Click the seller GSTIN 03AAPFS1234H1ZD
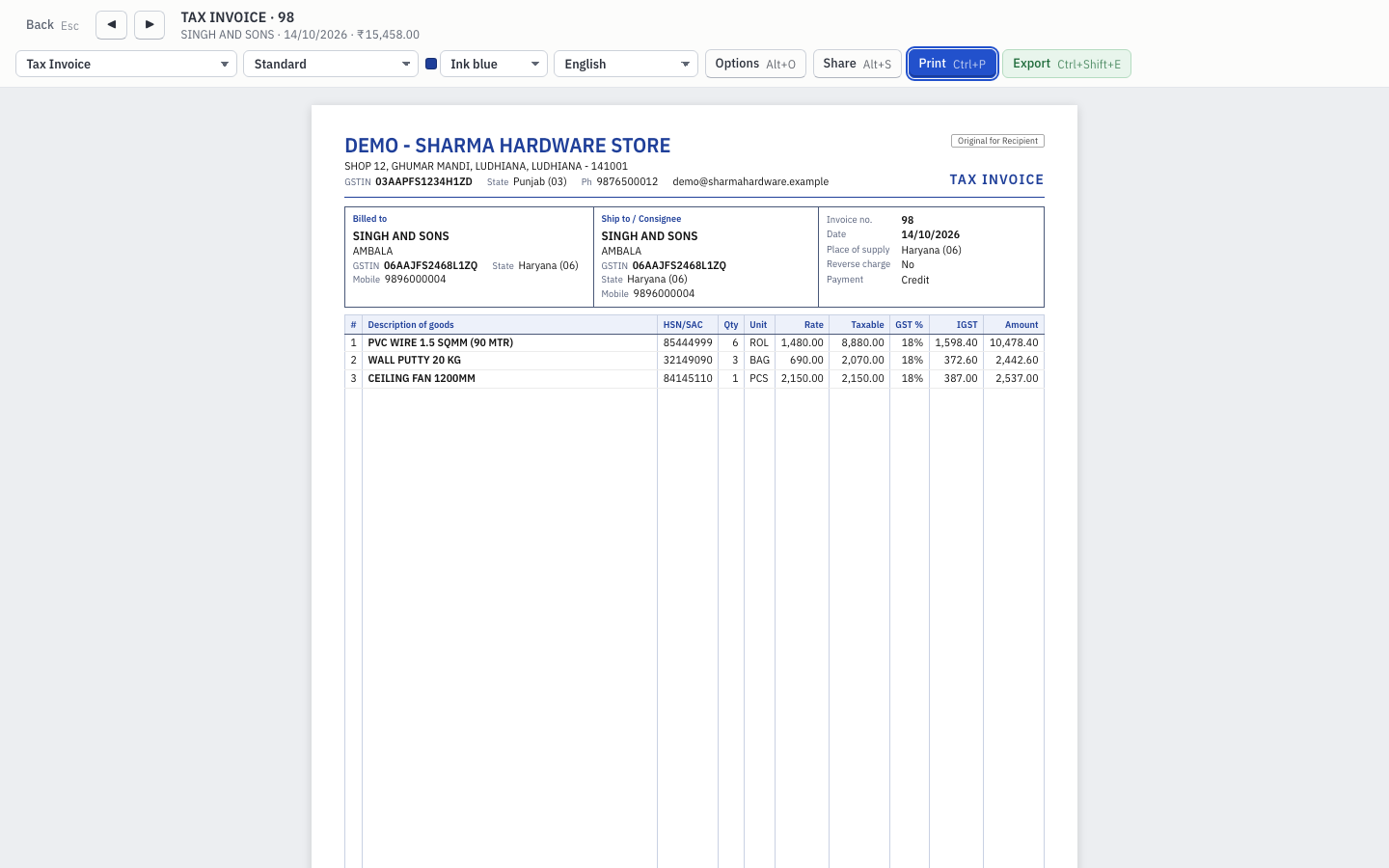 point(423,181)
